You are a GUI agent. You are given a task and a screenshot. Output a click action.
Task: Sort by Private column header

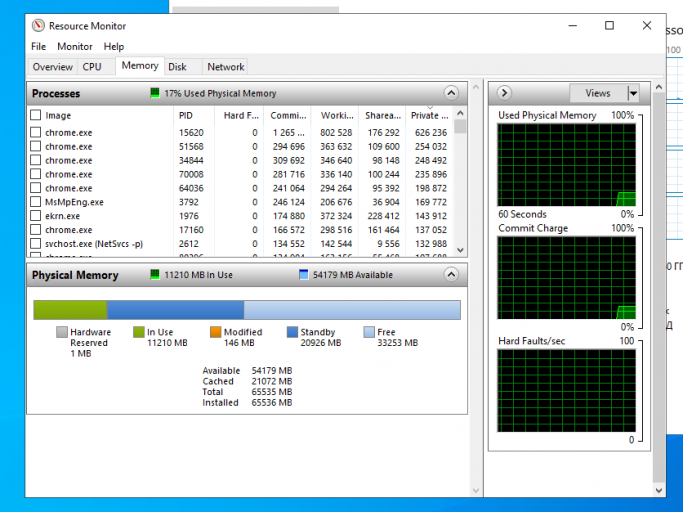coord(429,115)
